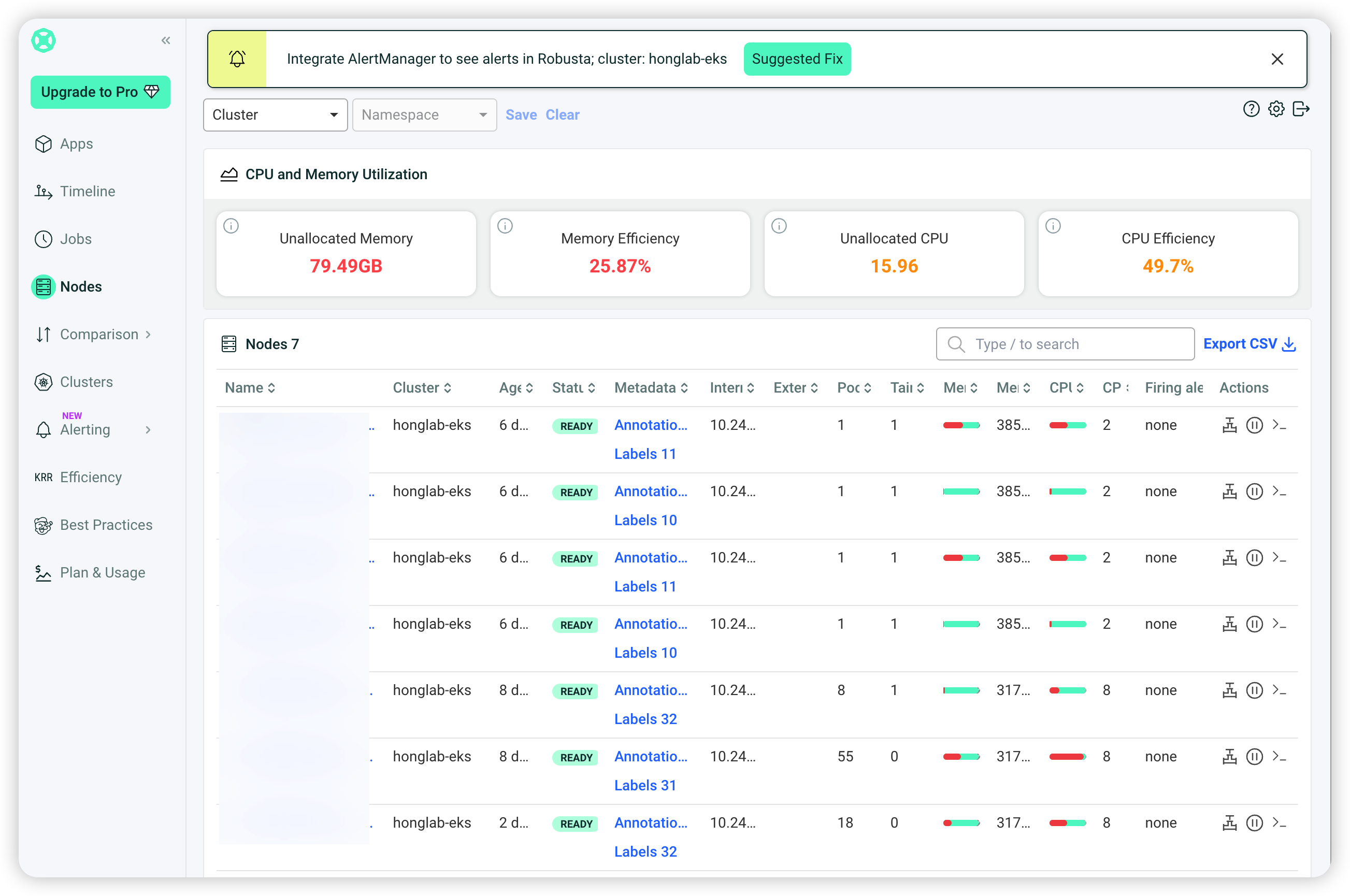This screenshot has width=1350, height=896.
Task: Open Best Practices page
Action: click(106, 525)
